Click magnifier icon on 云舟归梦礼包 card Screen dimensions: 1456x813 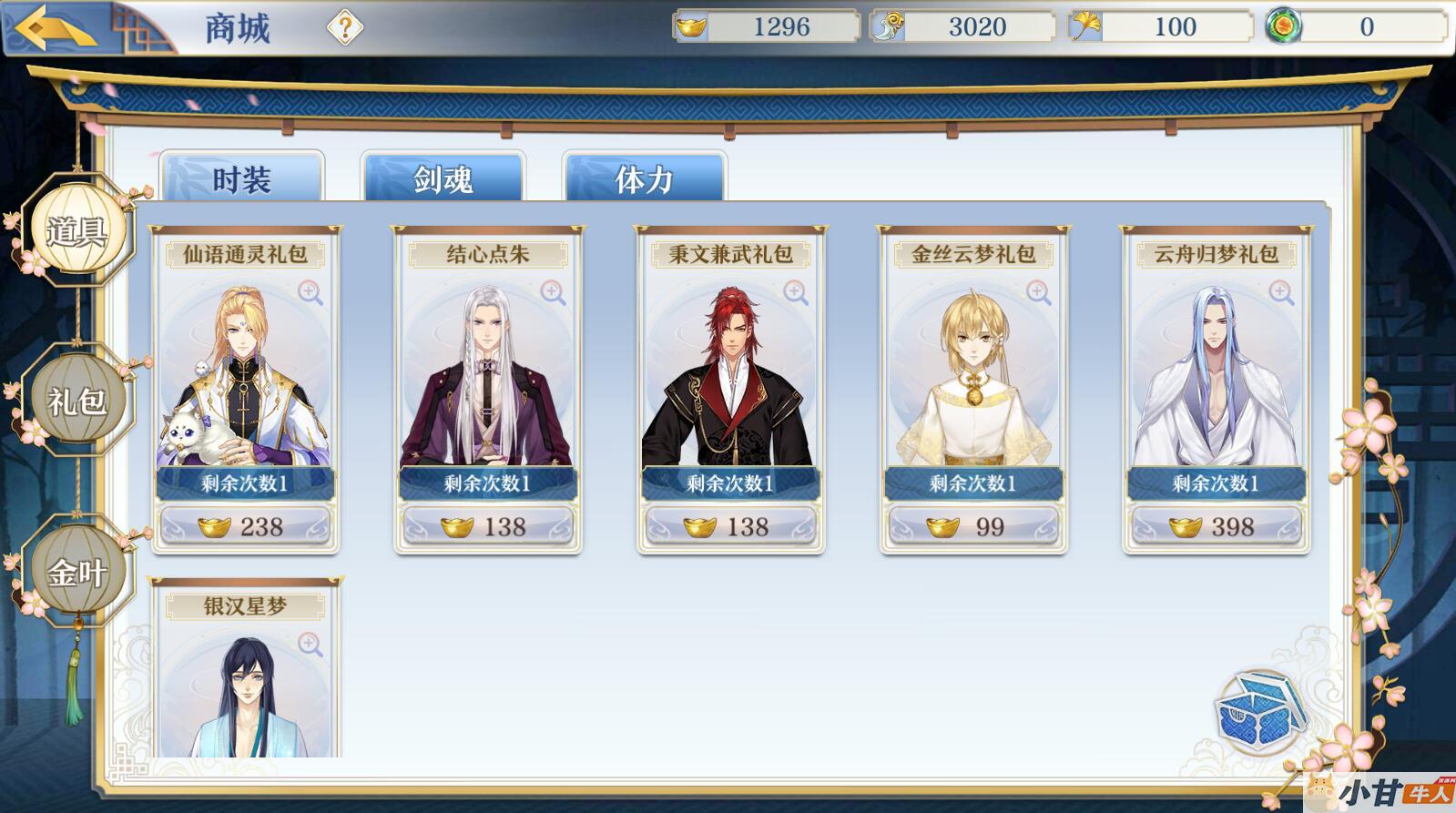coord(1282,292)
